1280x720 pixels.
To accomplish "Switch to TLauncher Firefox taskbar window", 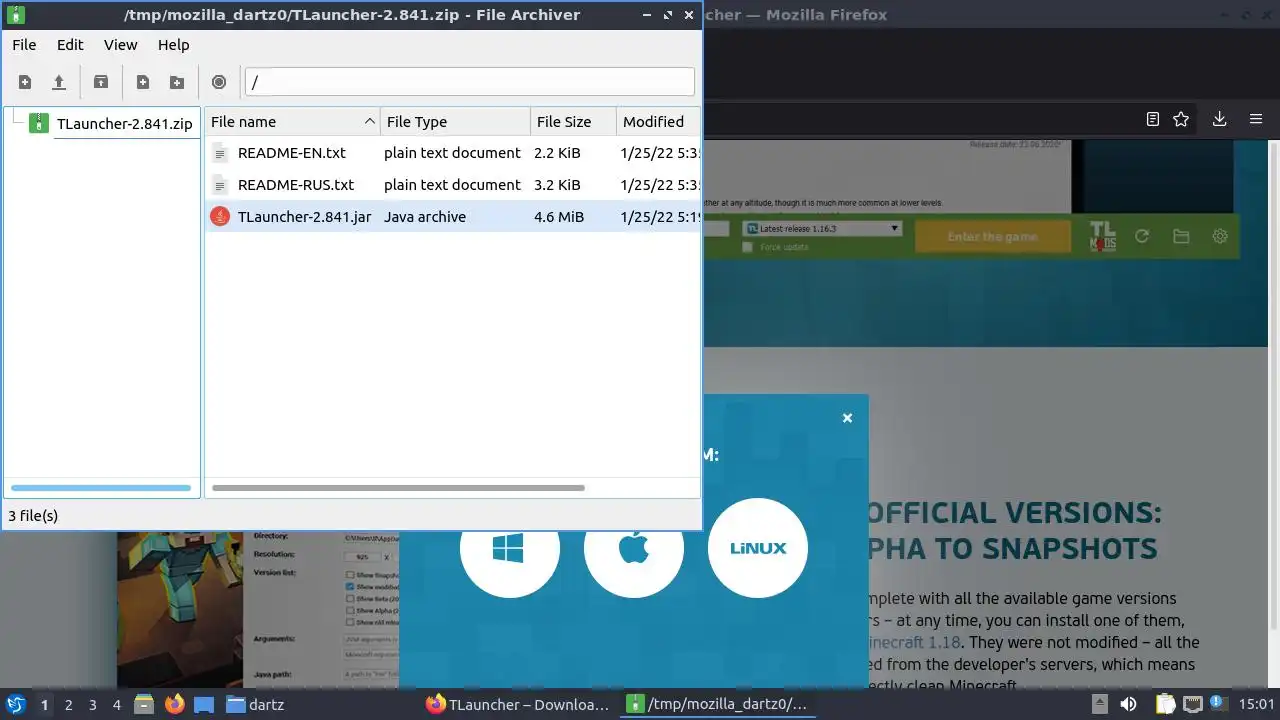I will 517,705.
